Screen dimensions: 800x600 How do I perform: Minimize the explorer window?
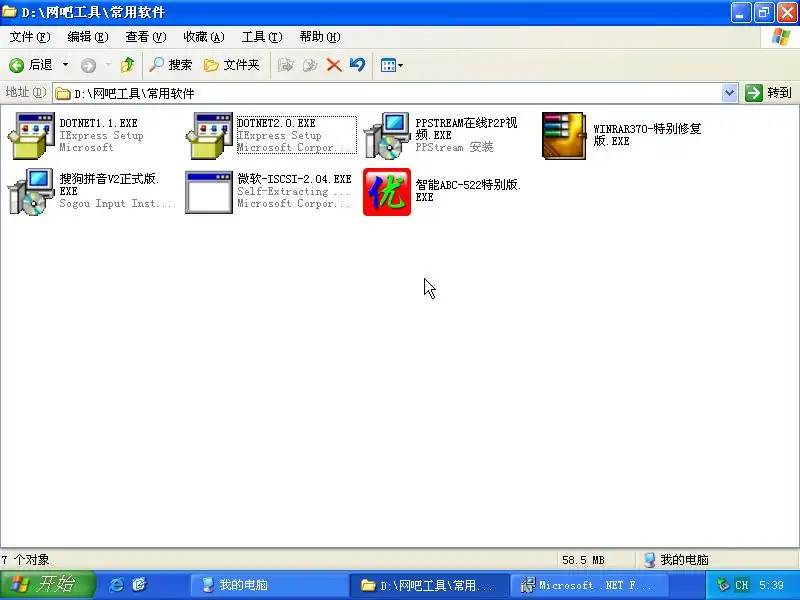[741, 12]
